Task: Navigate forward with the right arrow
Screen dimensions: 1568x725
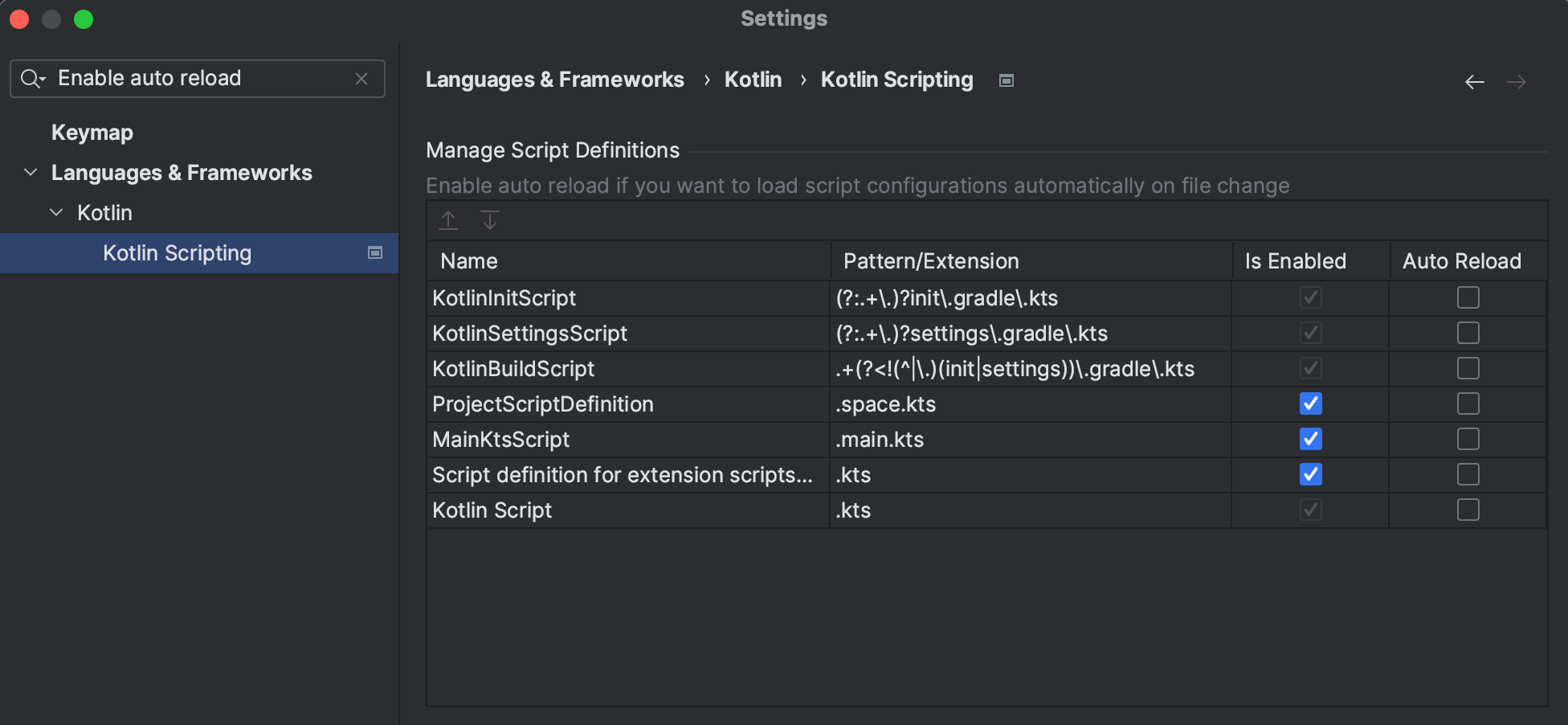Action: pos(1517,82)
